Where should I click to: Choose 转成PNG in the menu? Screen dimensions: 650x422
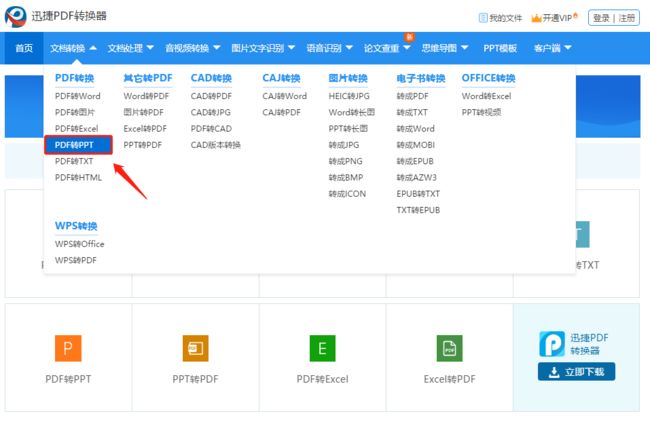[x=345, y=161]
